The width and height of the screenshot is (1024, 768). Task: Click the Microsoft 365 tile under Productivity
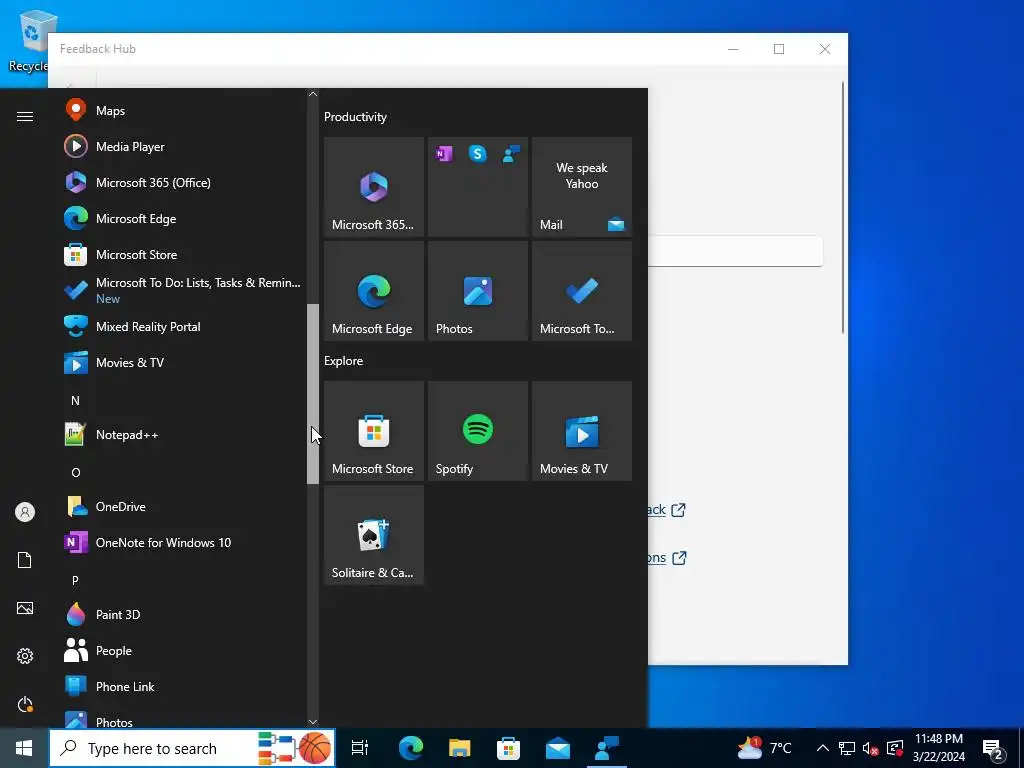pyautogui.click(x=374, y=187)
